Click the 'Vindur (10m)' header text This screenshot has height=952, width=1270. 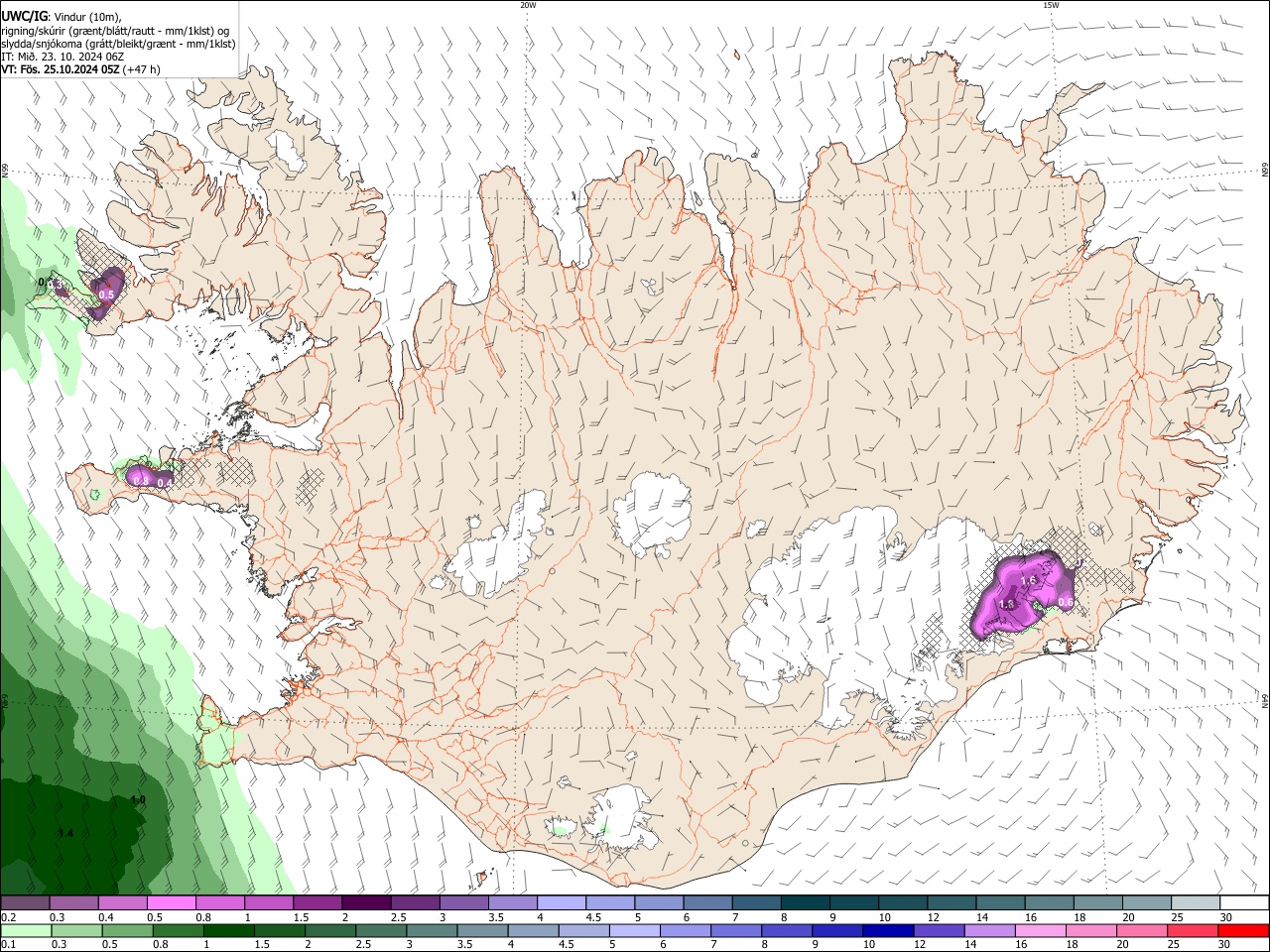pyautogui.click(x=87, y=16)
